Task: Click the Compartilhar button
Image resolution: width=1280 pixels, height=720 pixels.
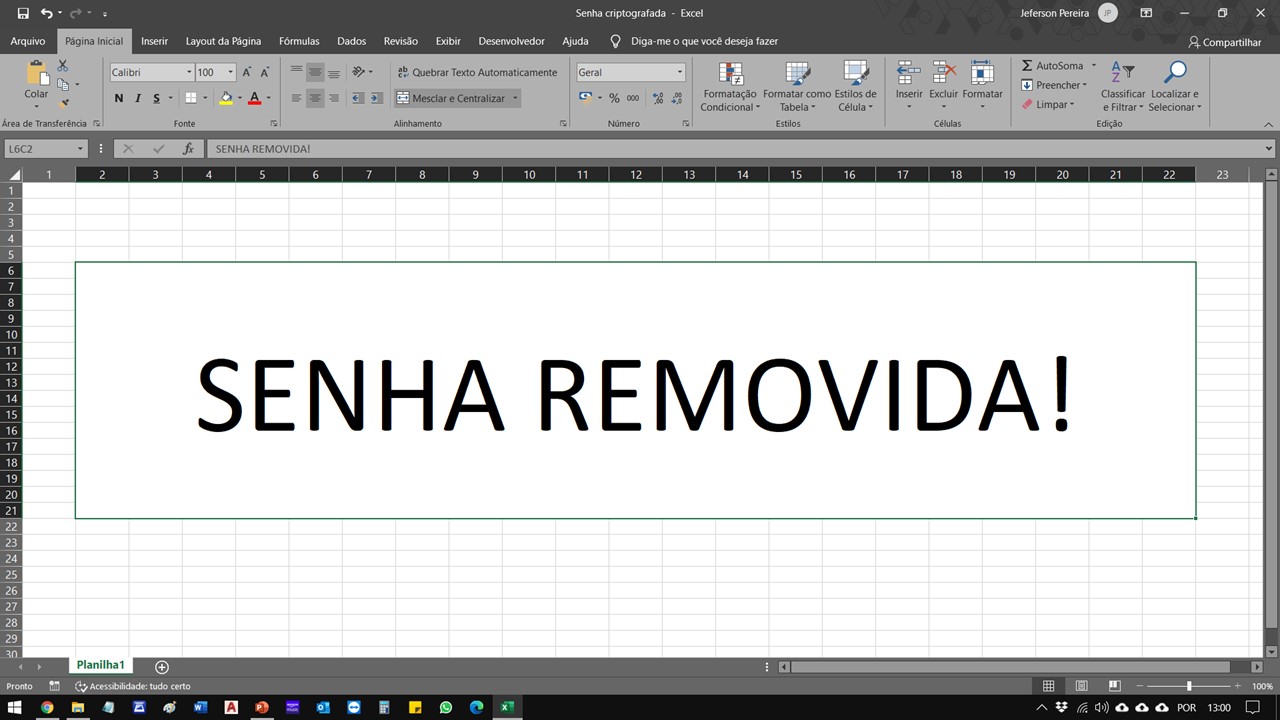Action: (1224, 42)
